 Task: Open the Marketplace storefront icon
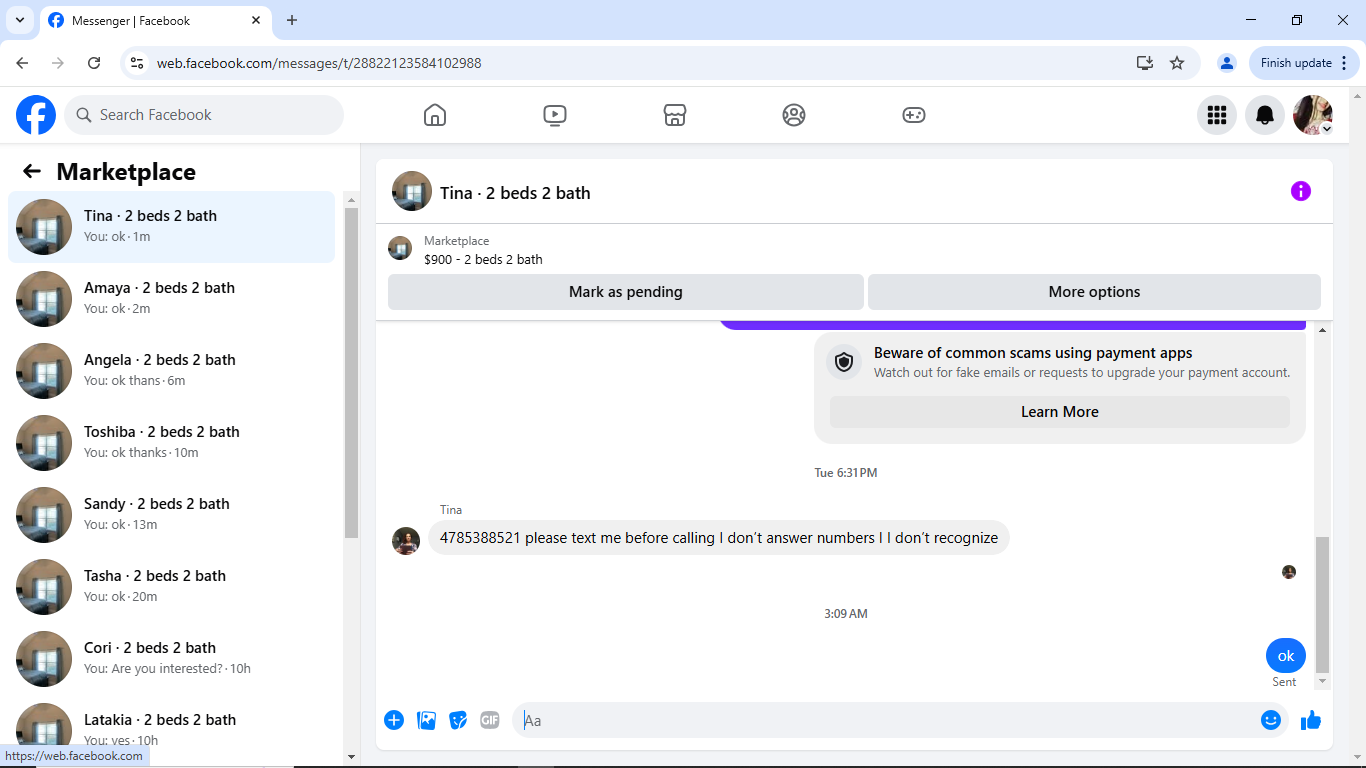click(x=675, y=115)
